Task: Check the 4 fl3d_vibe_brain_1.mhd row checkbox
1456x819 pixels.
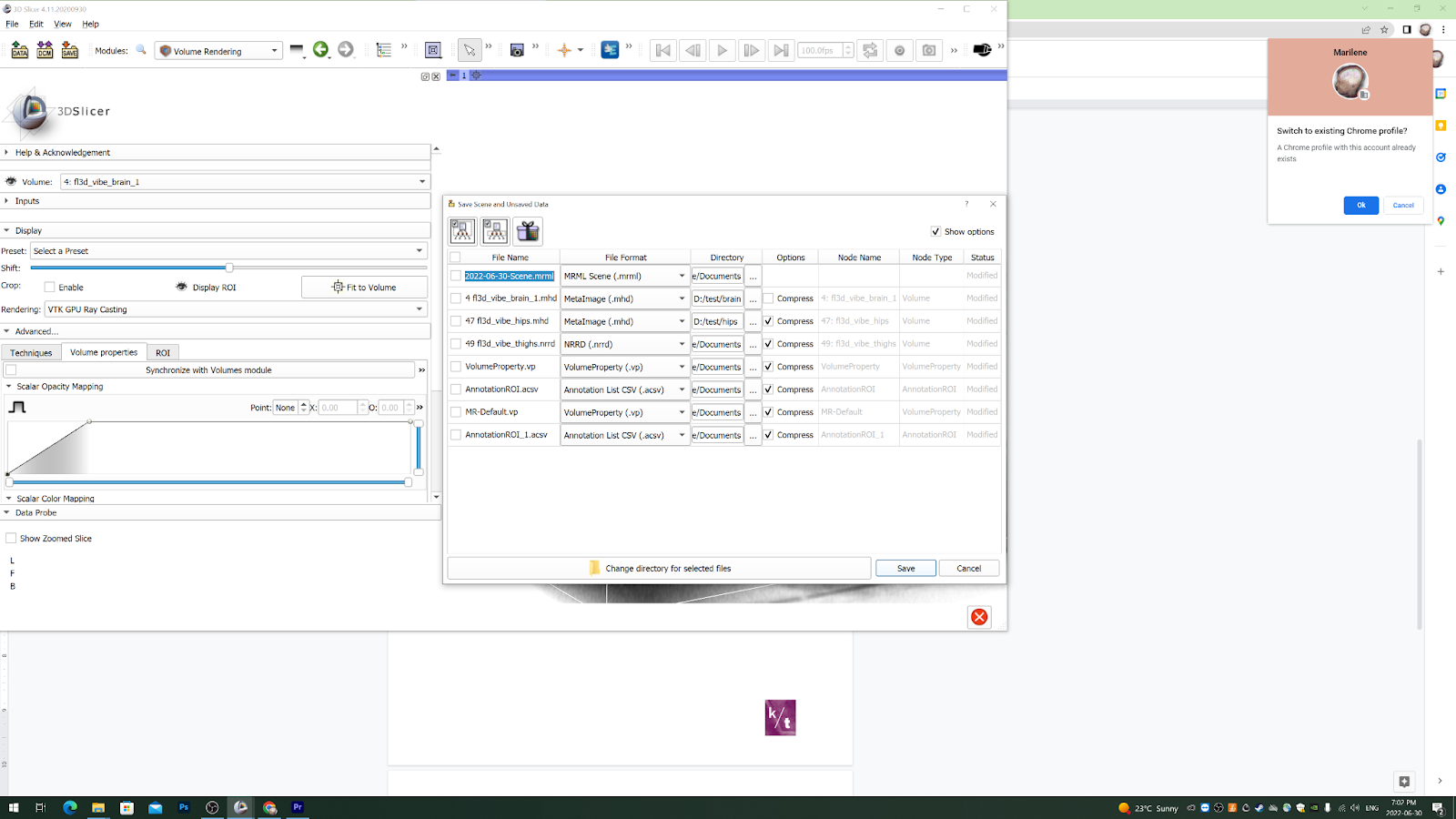Action: (x=456, y=298)
